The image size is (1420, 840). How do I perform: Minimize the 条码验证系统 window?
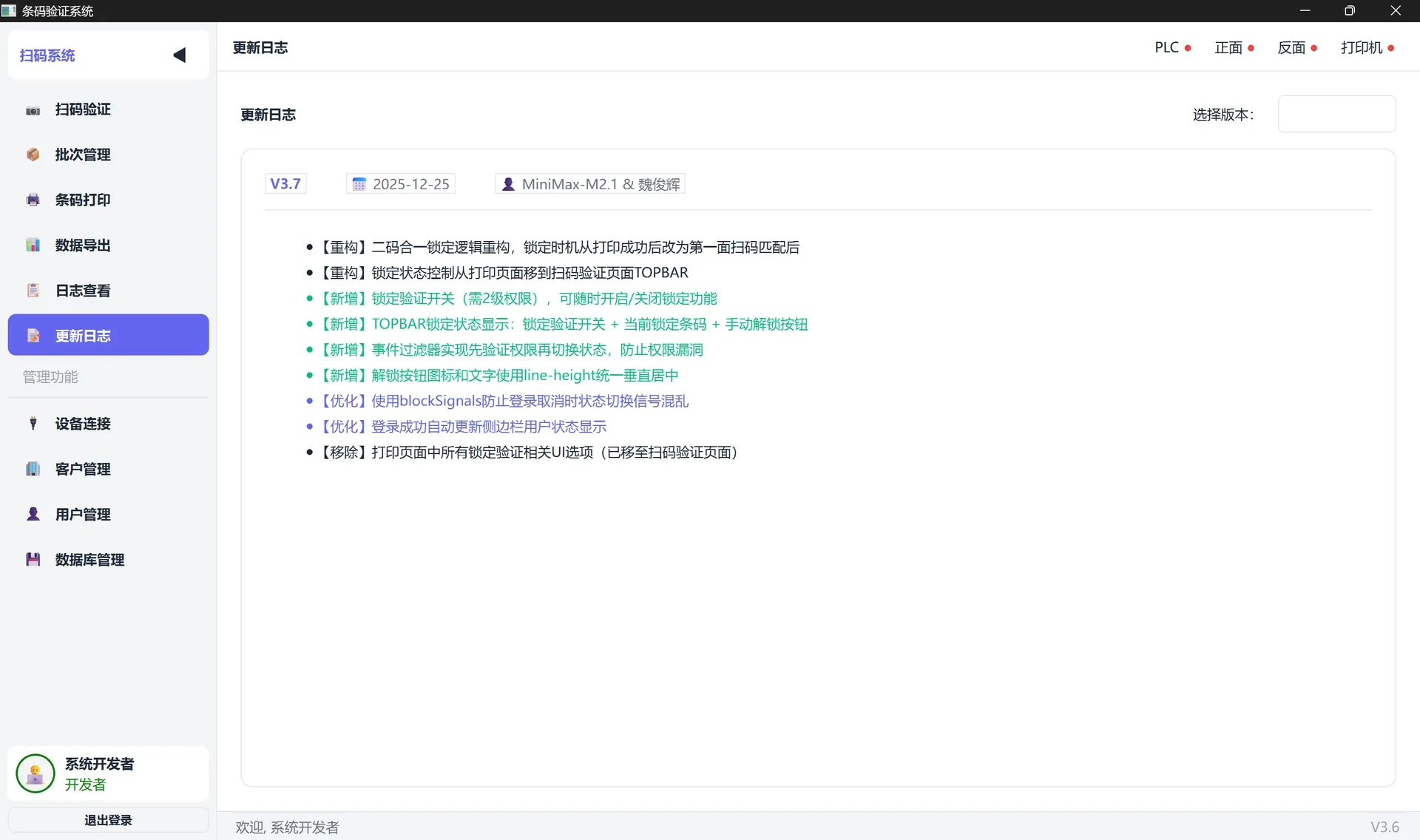(x=1305, y=10)
